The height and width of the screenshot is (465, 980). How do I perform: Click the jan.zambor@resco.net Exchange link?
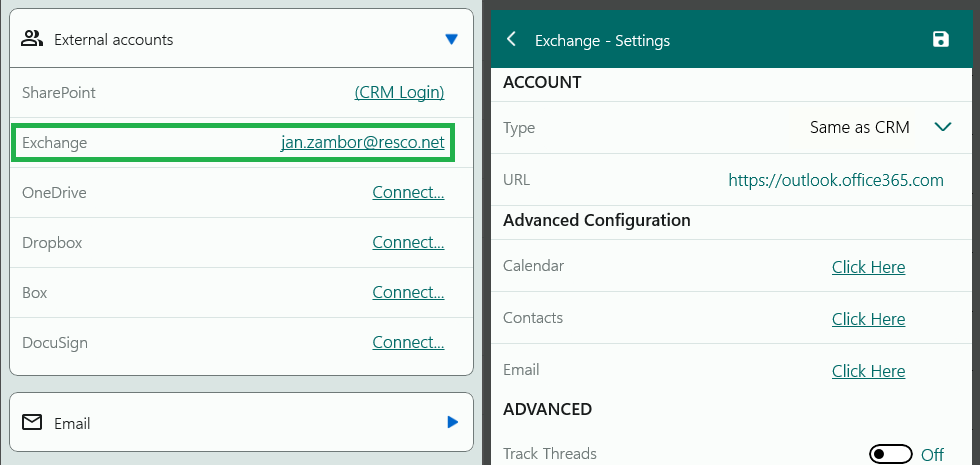[x=362, y=143]
